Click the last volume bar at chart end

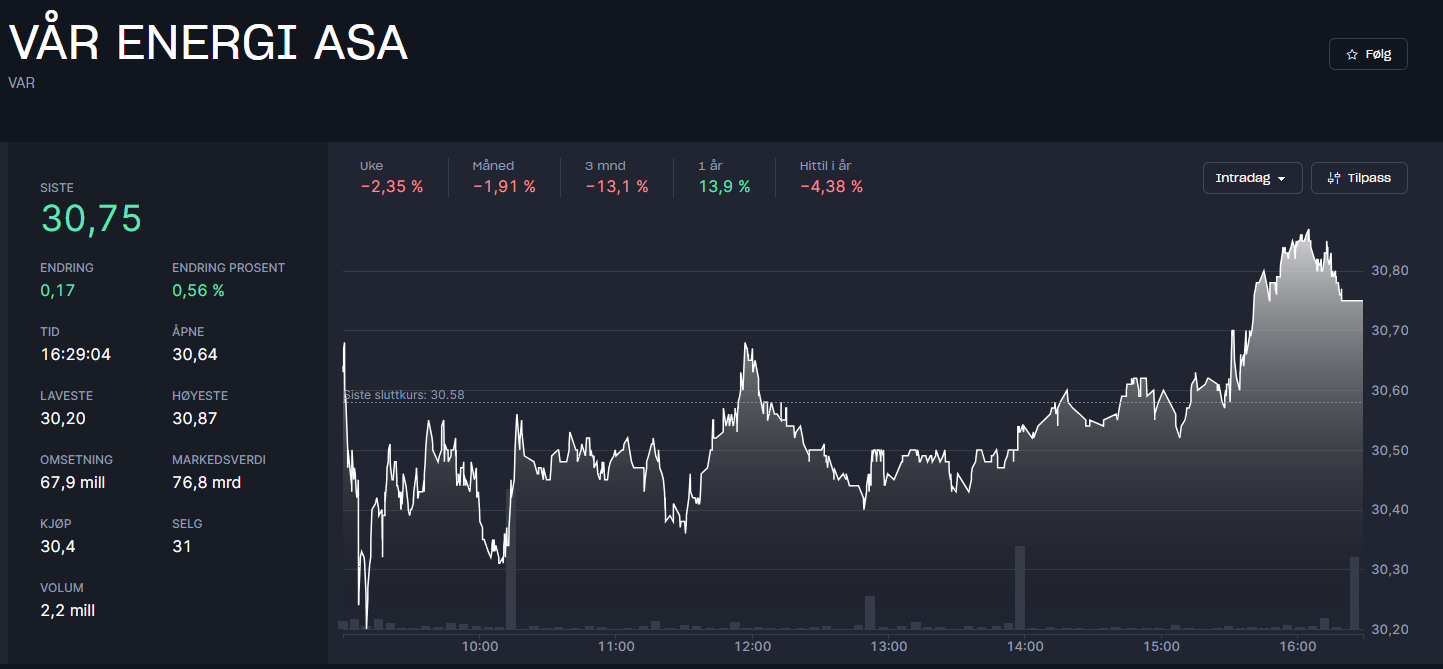(1355, 593)
